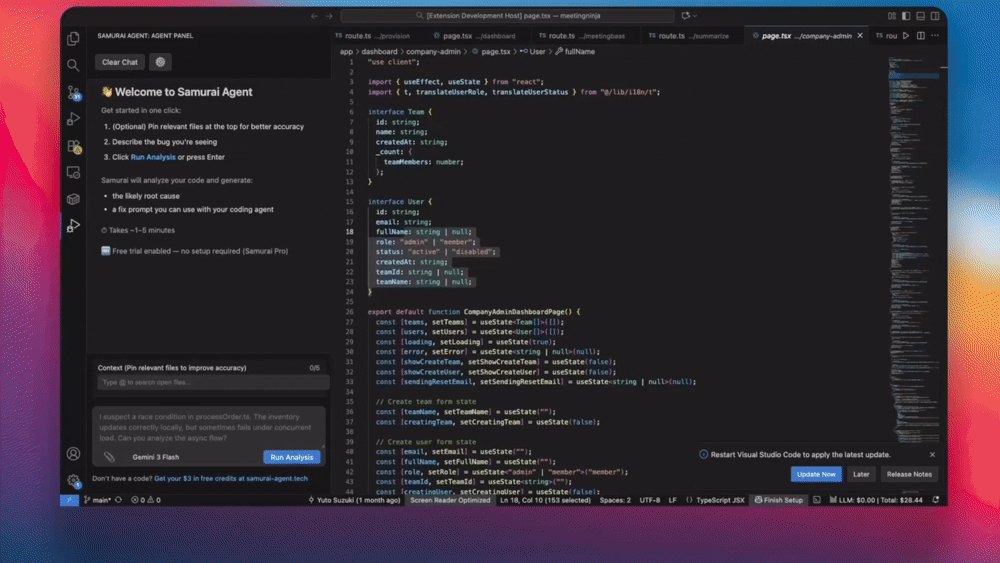Viewport: 1000px width, 563px height.
Task: Open Run and Debug view
Action: click(73, 119)
